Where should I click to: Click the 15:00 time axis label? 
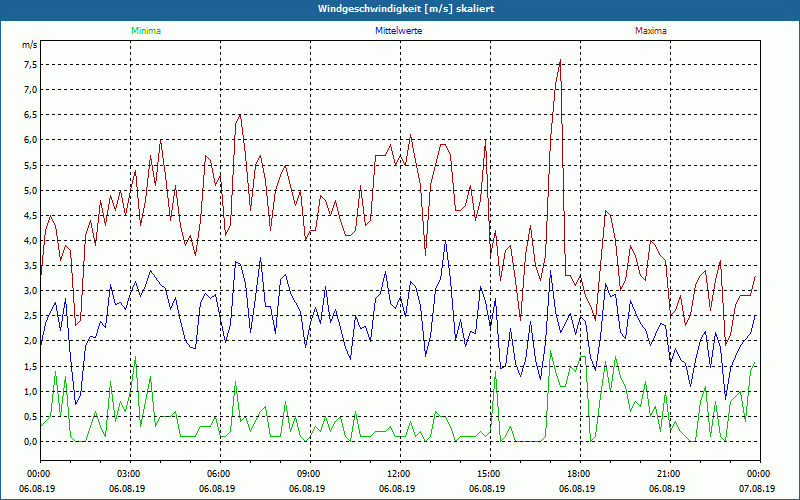[x=488, y=473]
